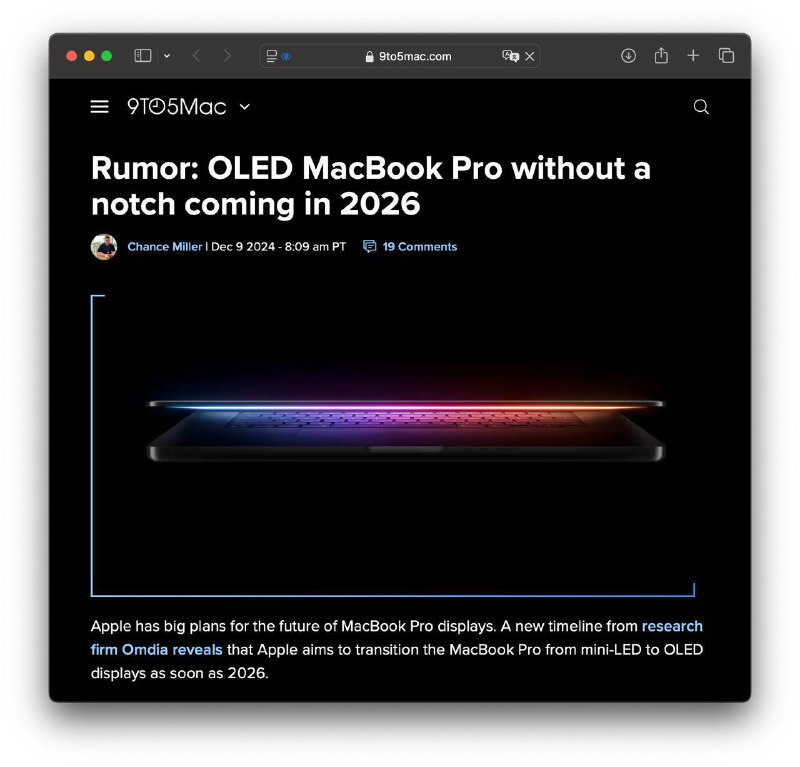800x767 pixels.
Task: Search the site with magnifier icon
Action: click(x=701, y=107)
